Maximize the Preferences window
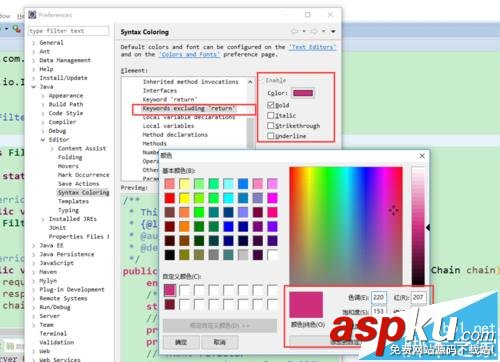500x362 pixels. coord(308,15)
